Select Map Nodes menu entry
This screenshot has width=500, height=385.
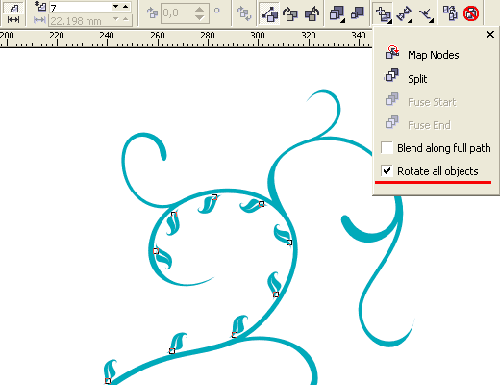coord(434,55)
